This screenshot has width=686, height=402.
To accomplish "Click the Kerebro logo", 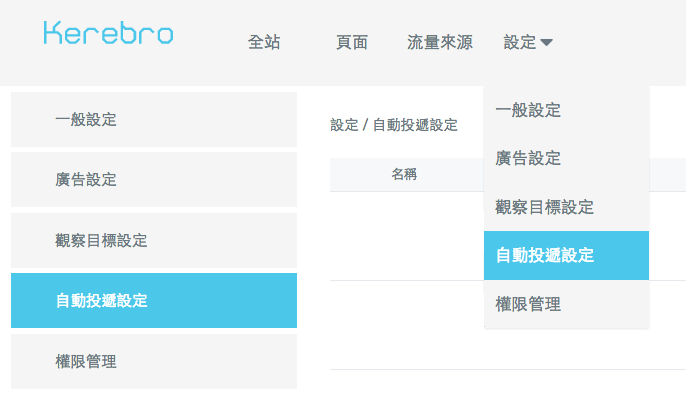I will click(x=108, y=33).
